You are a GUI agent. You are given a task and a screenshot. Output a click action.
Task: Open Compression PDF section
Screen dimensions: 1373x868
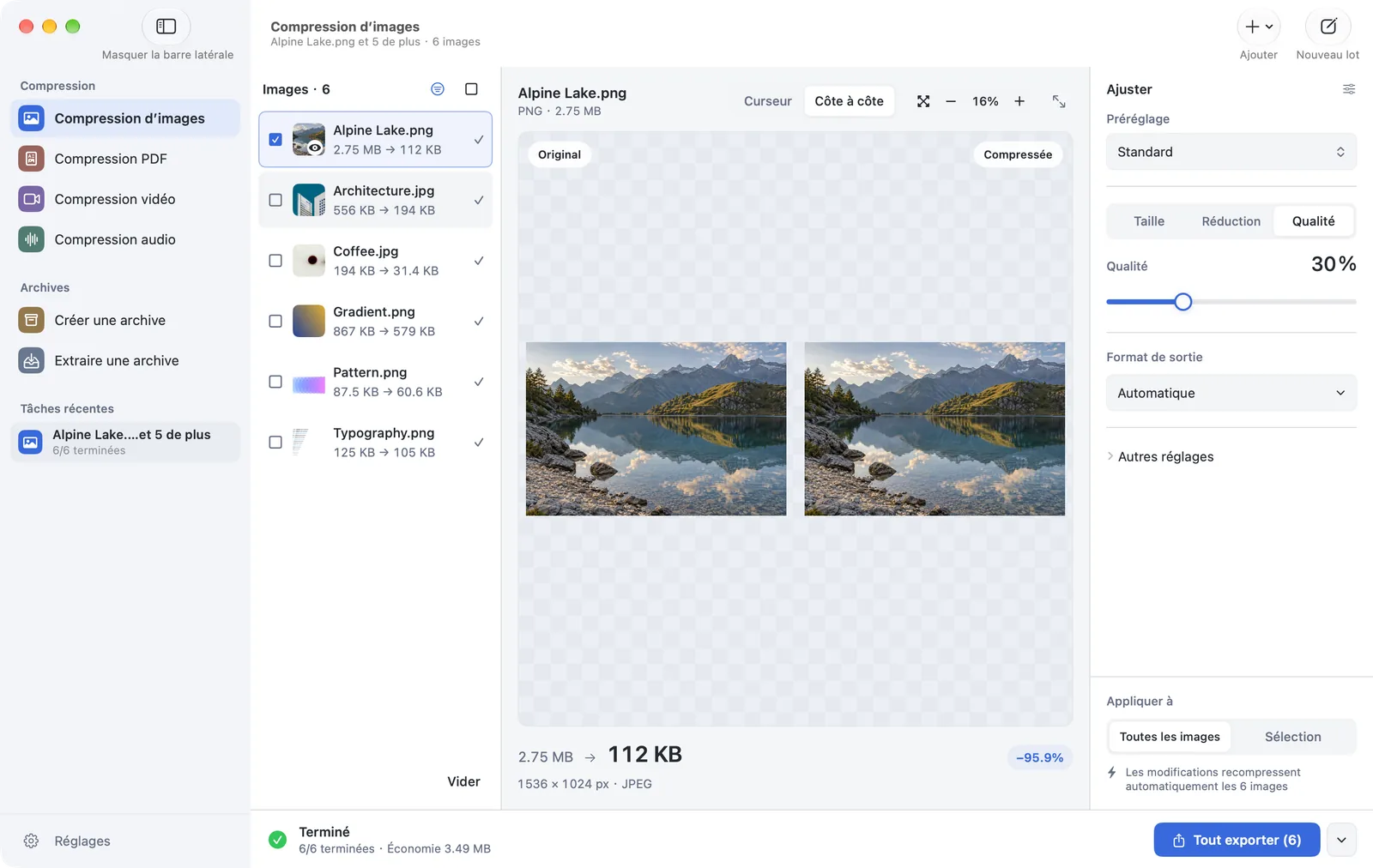click(125, 159)
